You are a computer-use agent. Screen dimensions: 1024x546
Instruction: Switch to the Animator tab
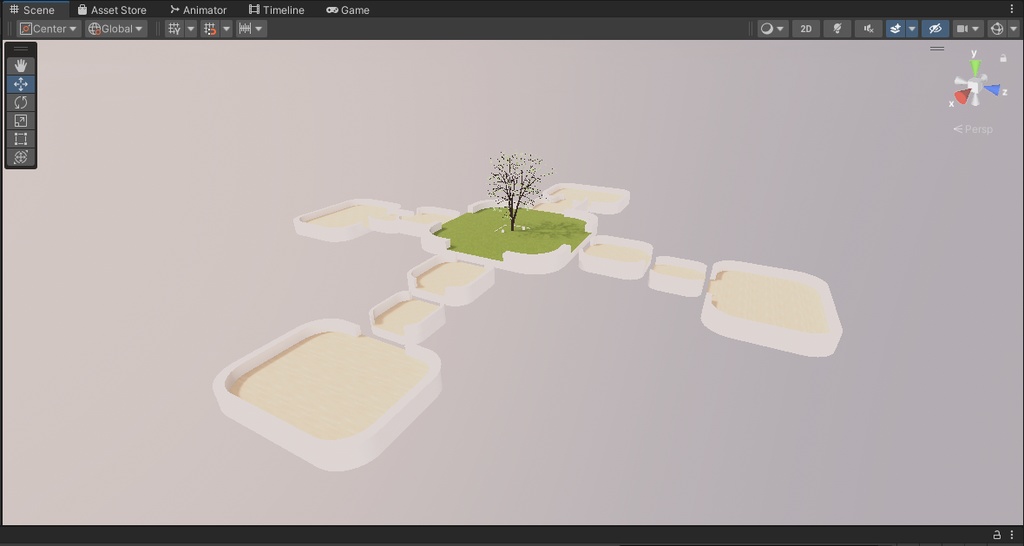click(198, 10)
